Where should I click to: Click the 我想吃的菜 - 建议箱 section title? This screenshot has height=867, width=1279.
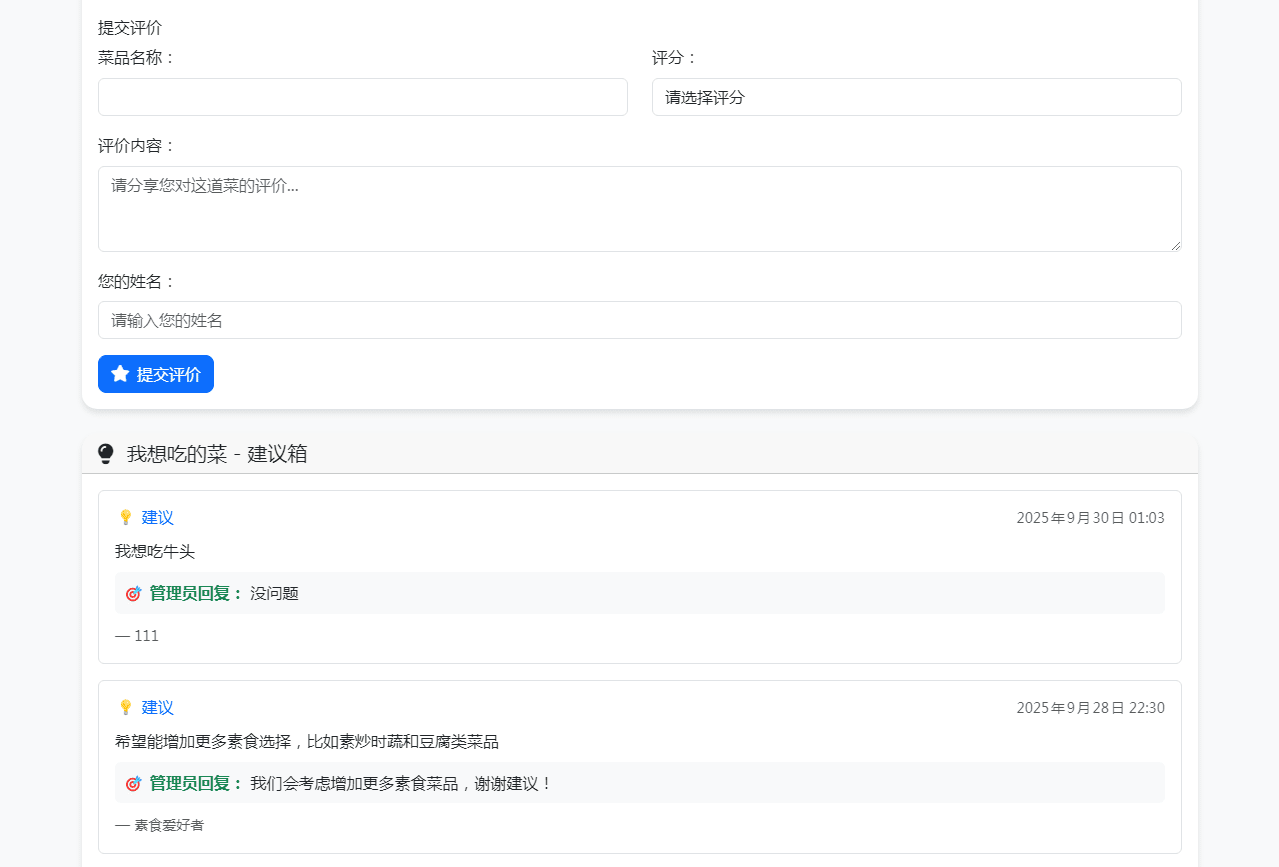217,454
